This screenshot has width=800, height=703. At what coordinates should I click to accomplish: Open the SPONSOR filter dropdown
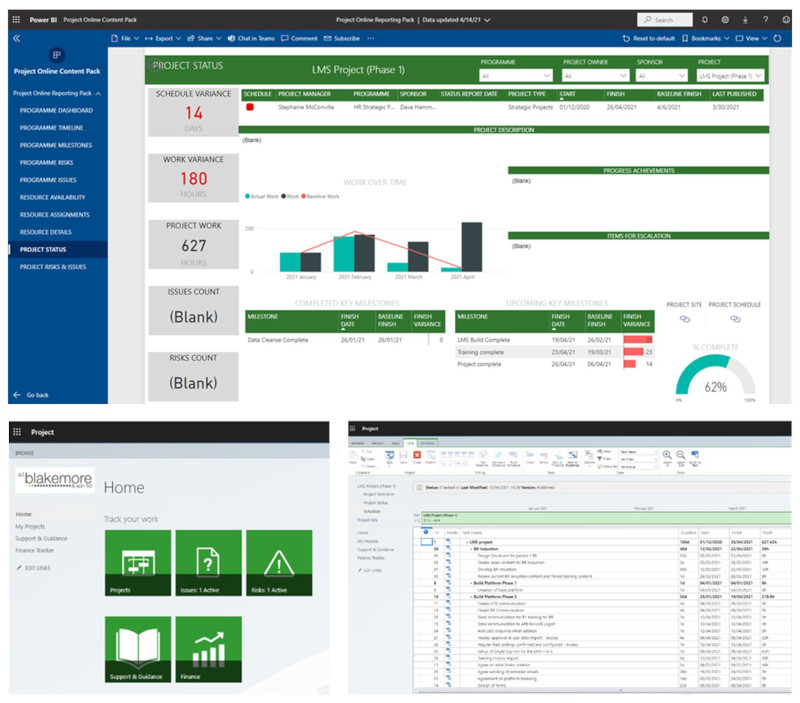(x=661, y=76)
